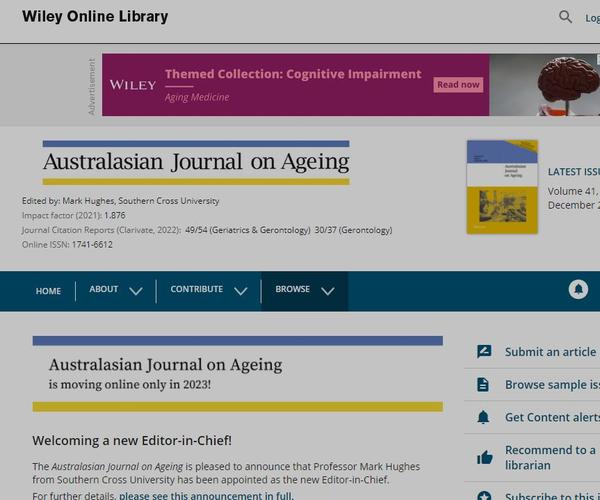Click the Impact factor 1.876 value
This screenshot has width=600, height=500.
[114, 215]
